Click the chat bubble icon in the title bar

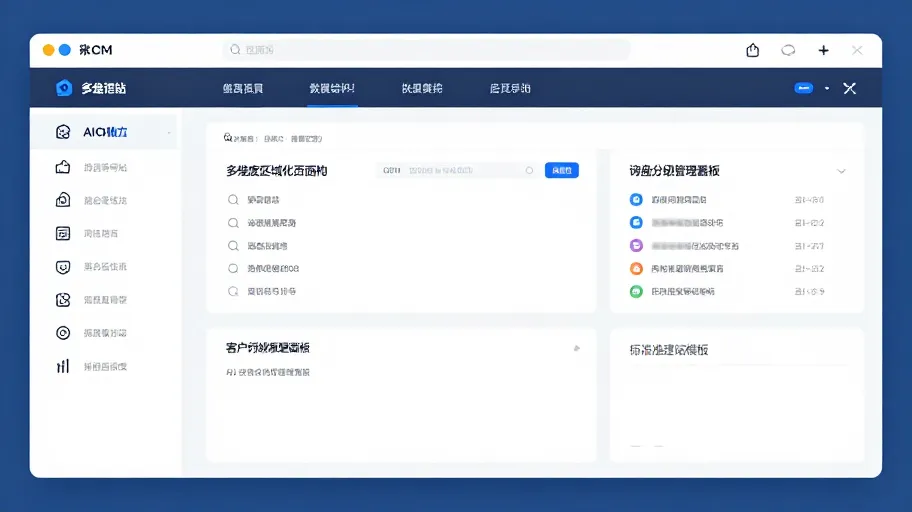(788, 51)
